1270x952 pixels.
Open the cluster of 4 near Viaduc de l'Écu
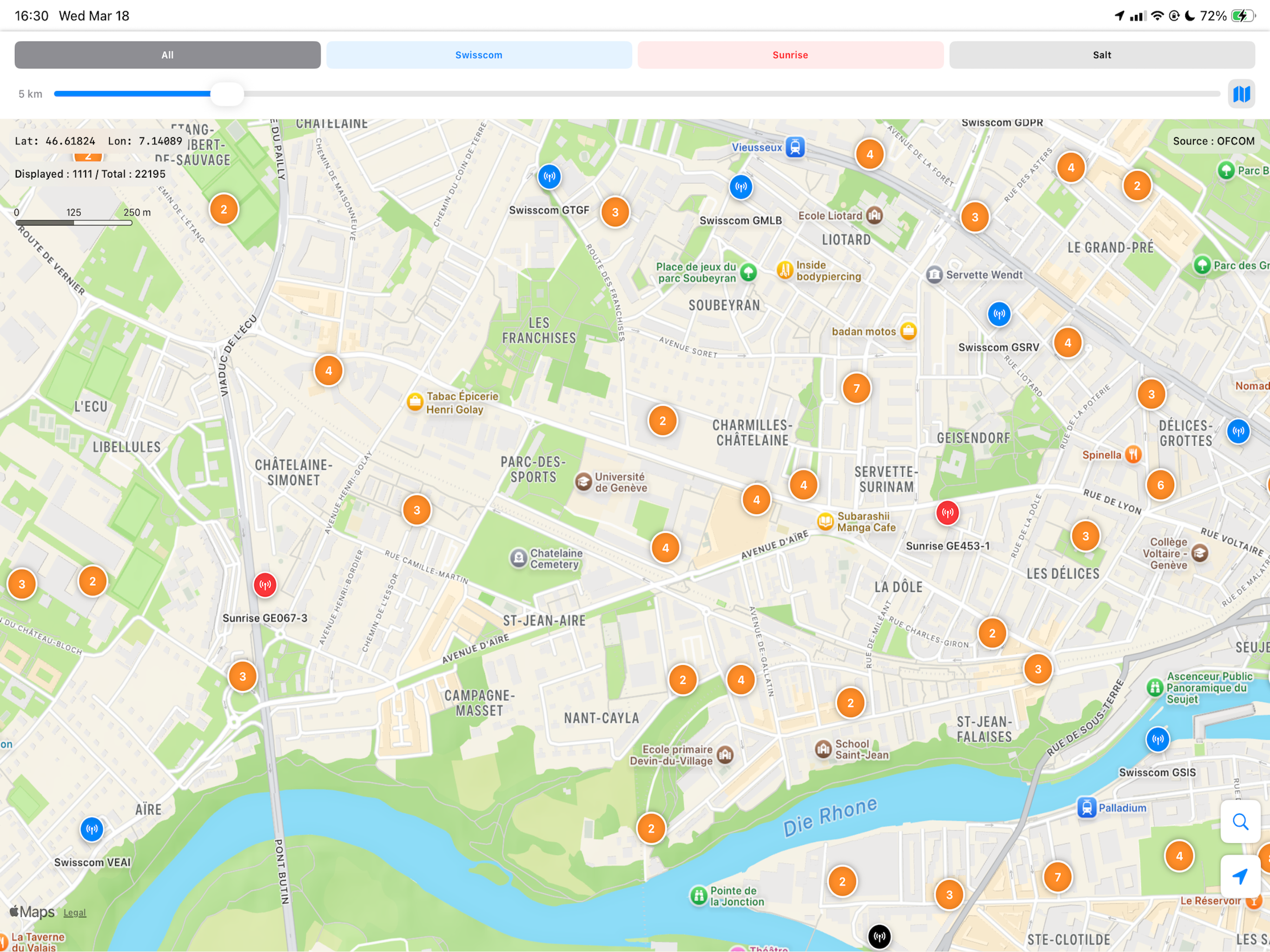point(328,371)
